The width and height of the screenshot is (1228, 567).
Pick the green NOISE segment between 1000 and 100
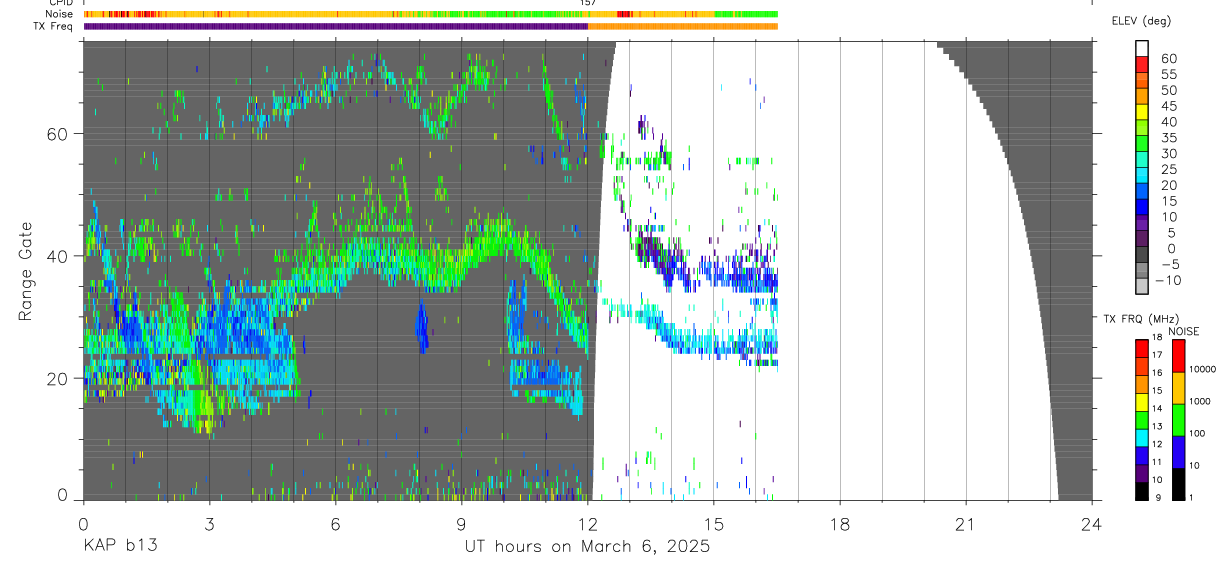tap(1178, 419)
